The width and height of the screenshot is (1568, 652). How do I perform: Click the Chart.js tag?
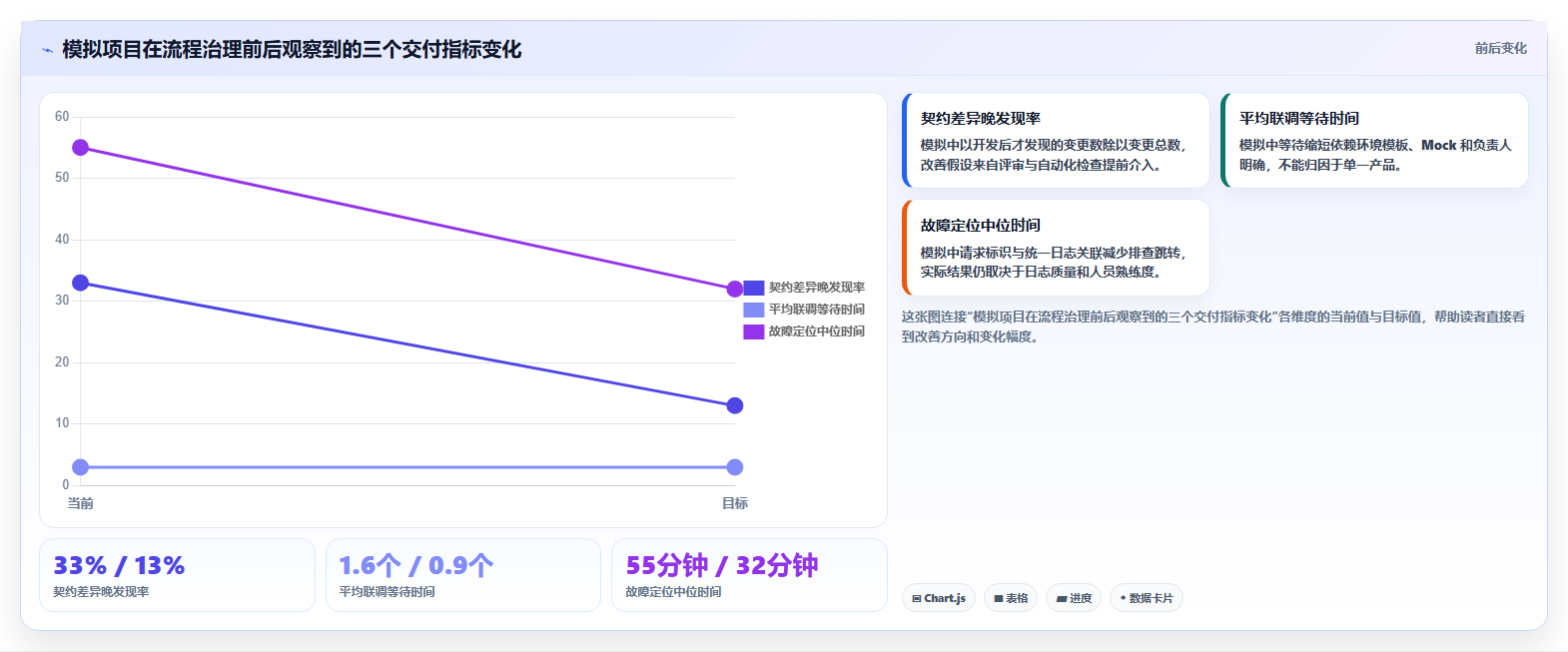point(939,598)
